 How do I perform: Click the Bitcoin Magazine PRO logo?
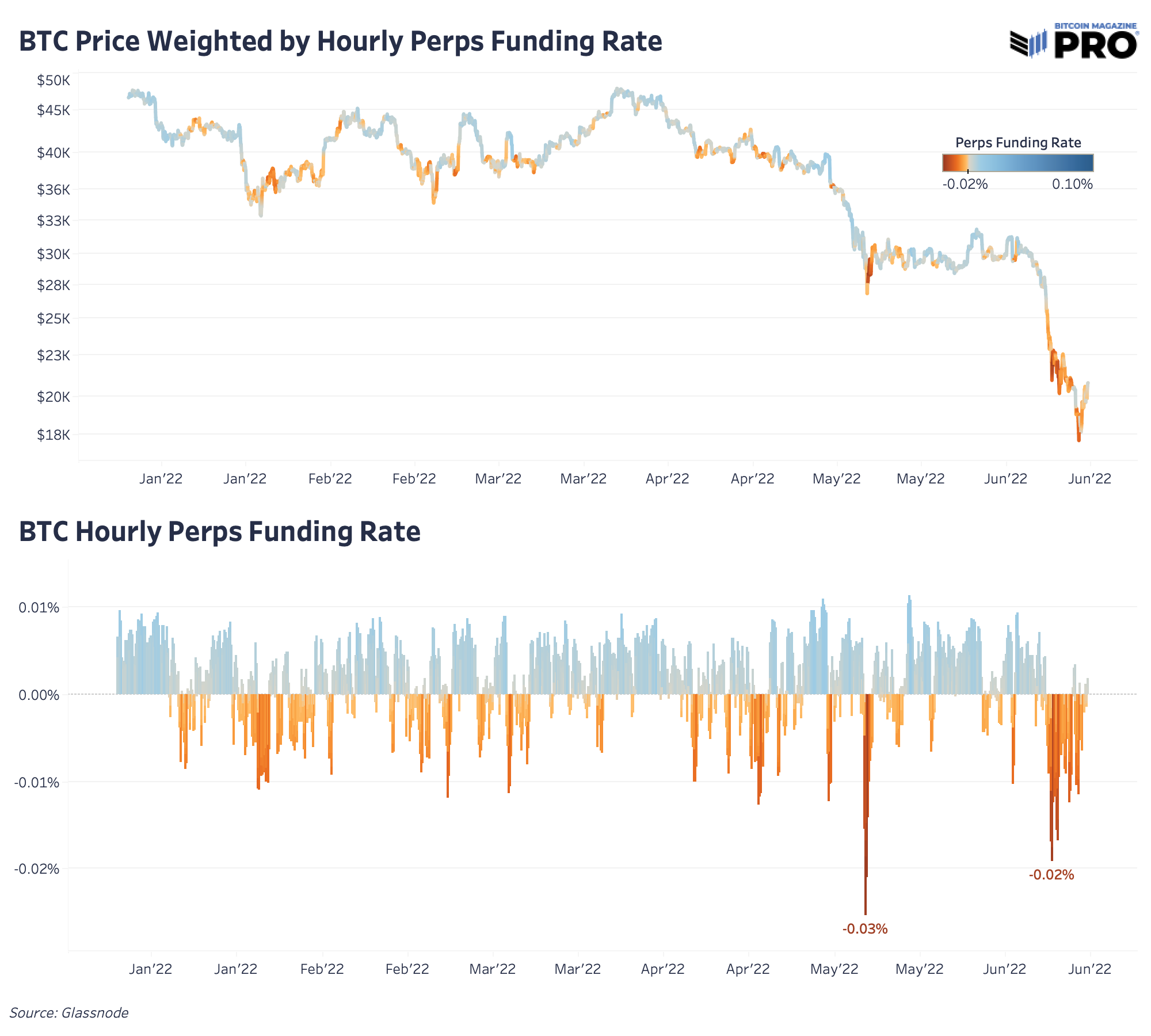pos(1074,41)
